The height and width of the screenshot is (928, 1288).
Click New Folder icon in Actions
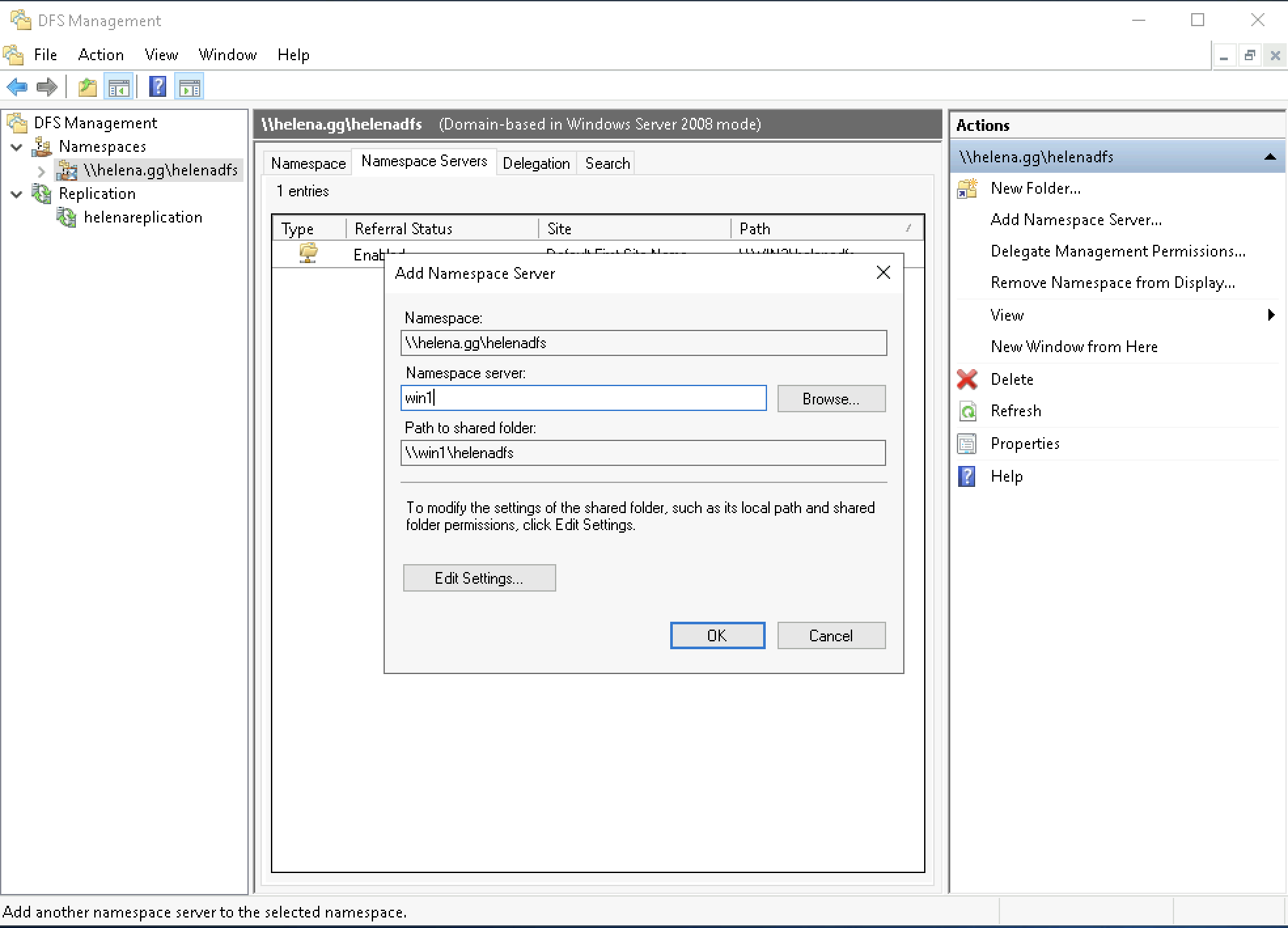point(967,188)
